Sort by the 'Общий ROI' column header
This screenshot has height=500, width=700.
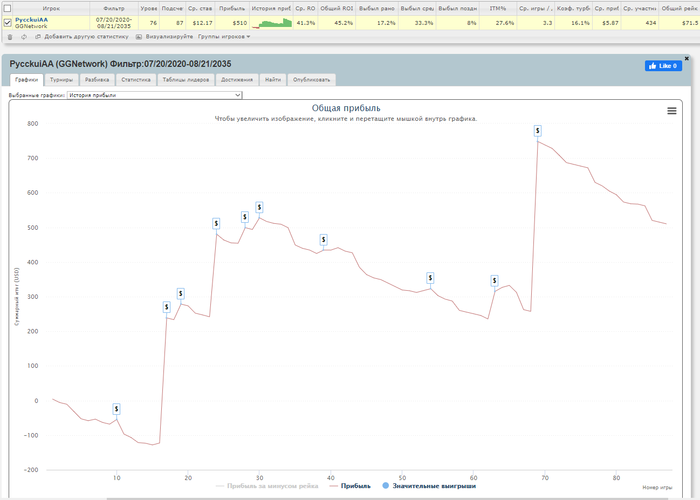pos(337,8)
